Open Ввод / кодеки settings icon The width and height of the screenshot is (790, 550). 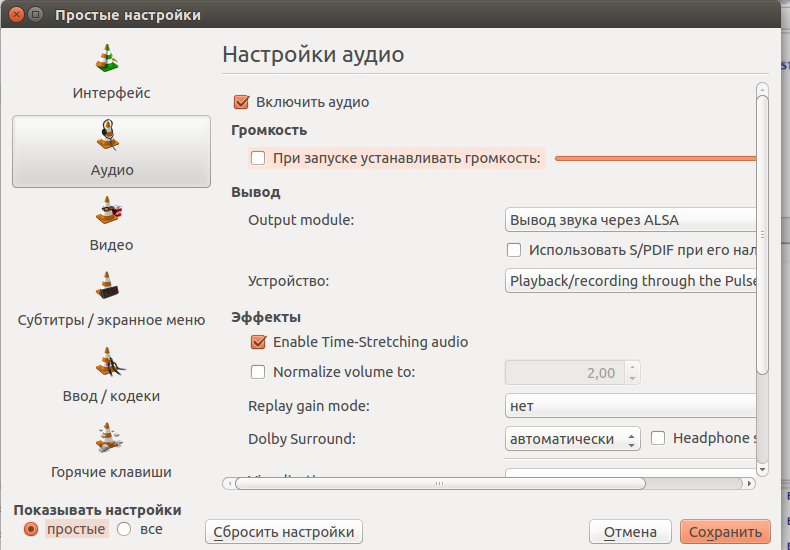[108, 361]
